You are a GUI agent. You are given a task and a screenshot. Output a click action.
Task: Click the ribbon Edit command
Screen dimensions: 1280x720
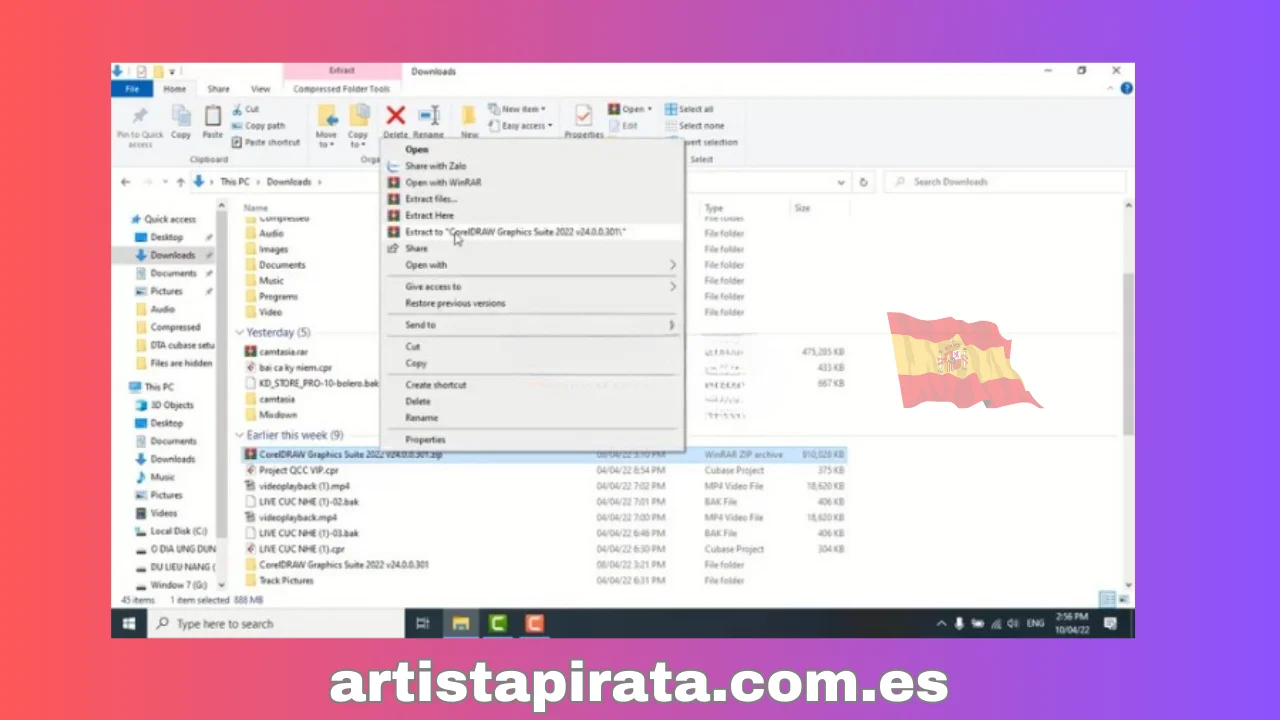click(622, 126)
